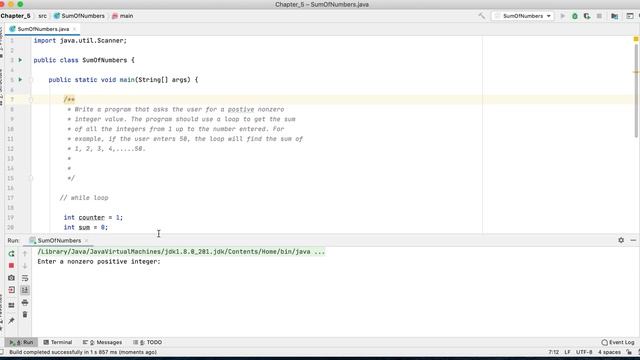Click the '// while loop' comment

point(84,198)
